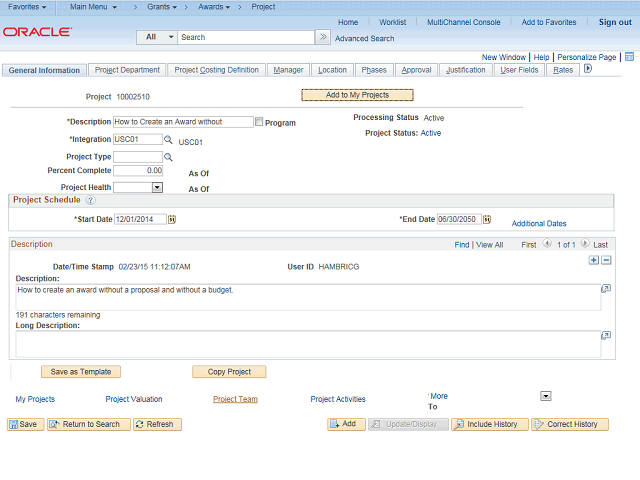The height and width of the screenshot is (480, 640).
Task: Add a new description row with plus icon
Action: tap(594, 260)
